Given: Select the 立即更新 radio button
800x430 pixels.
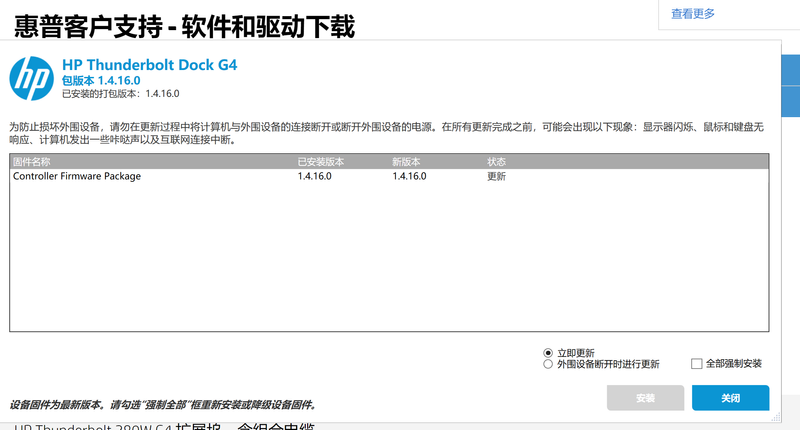Looking at the screenshot, I should 548,353.
